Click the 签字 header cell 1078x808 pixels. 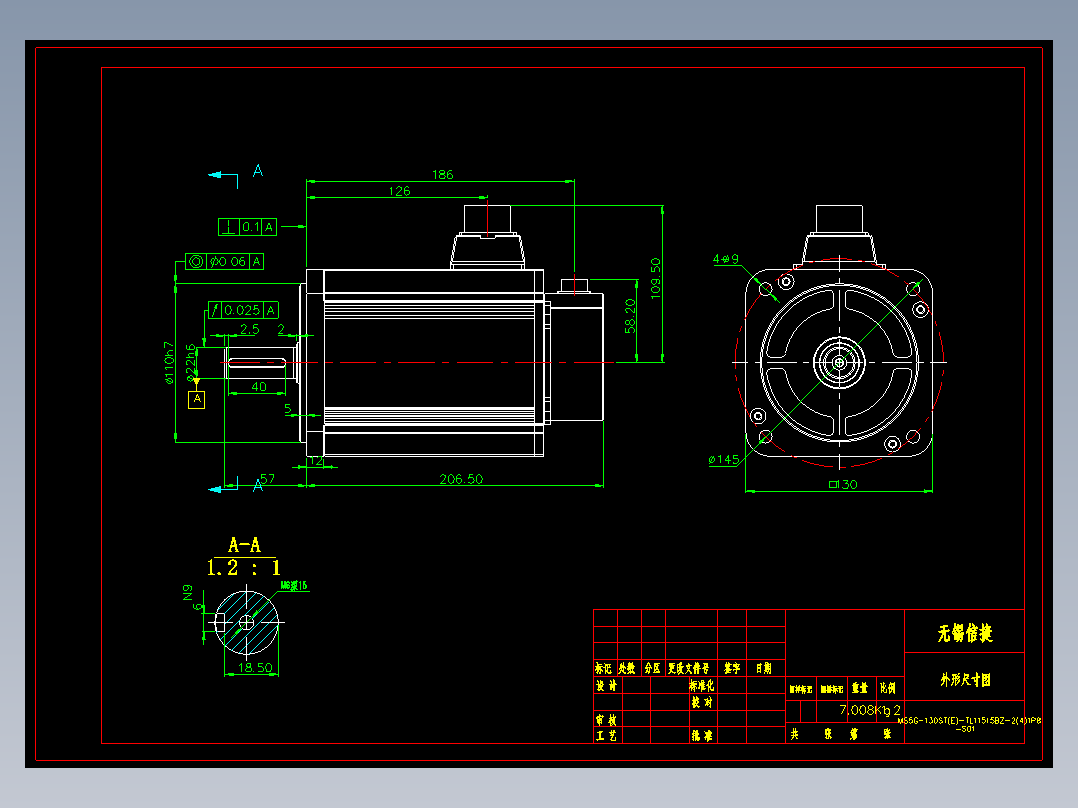click(x=732, y=668)
